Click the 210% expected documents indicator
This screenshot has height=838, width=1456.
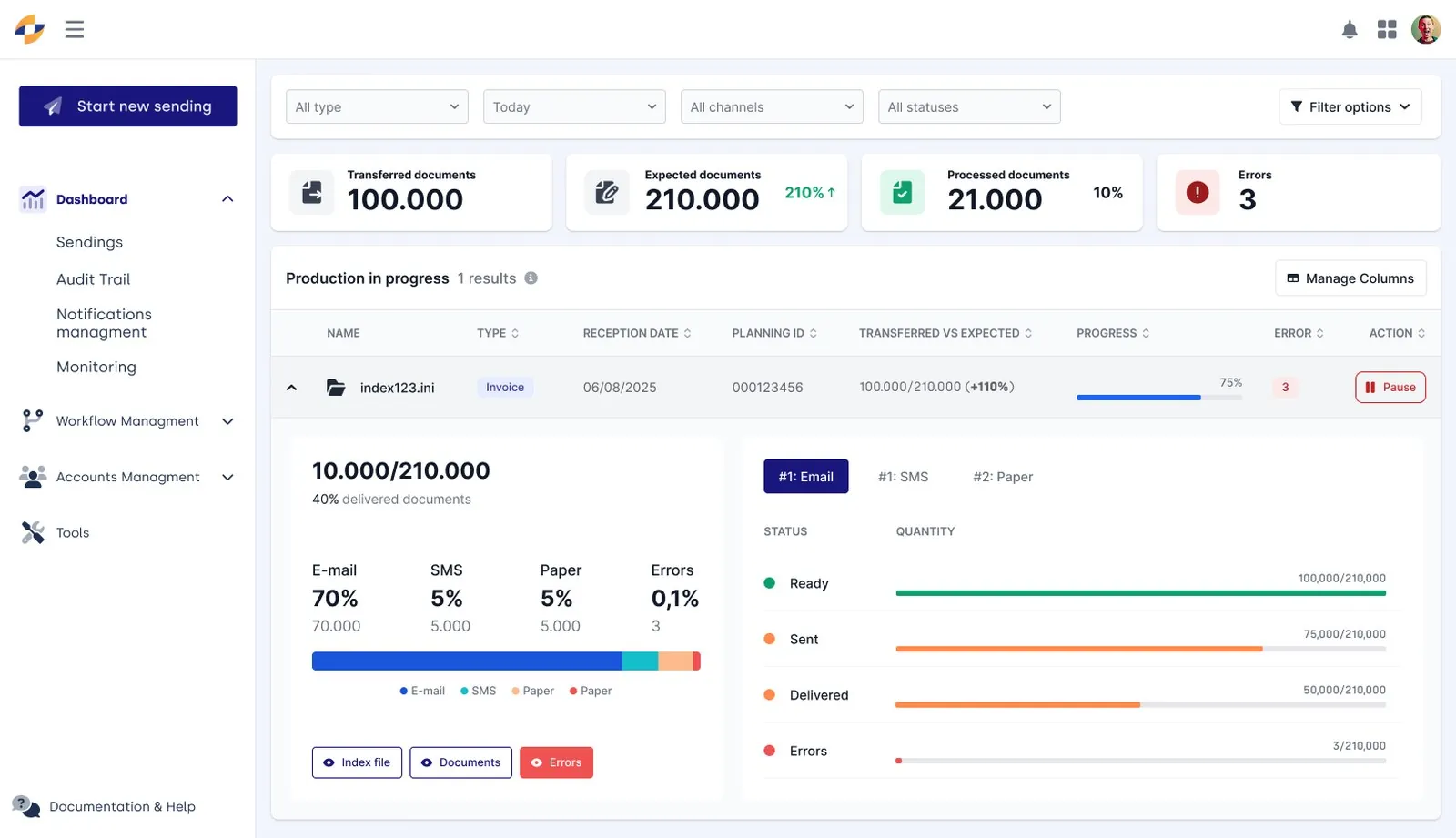coord(810,193)
